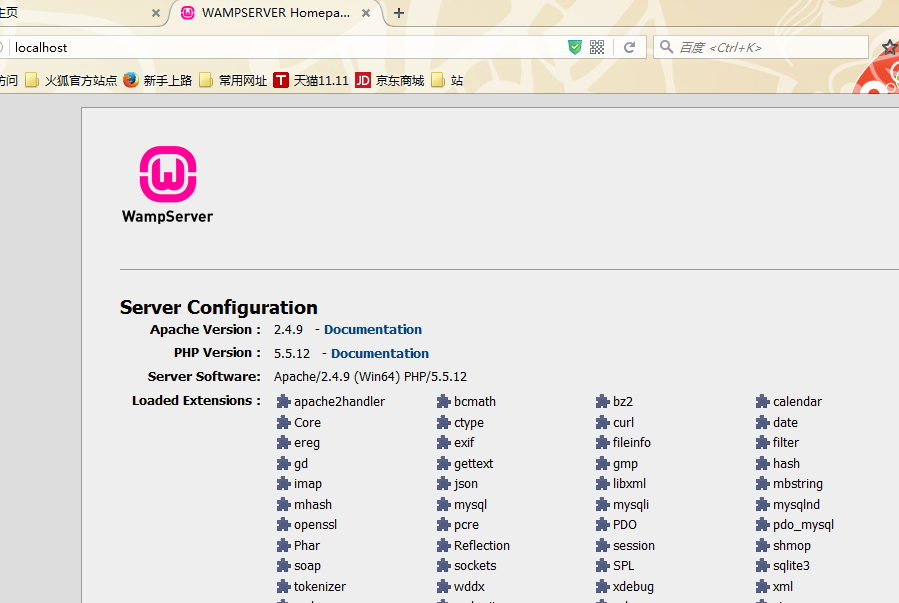Reload the page with the refresh icon

[x=630, y=48]
